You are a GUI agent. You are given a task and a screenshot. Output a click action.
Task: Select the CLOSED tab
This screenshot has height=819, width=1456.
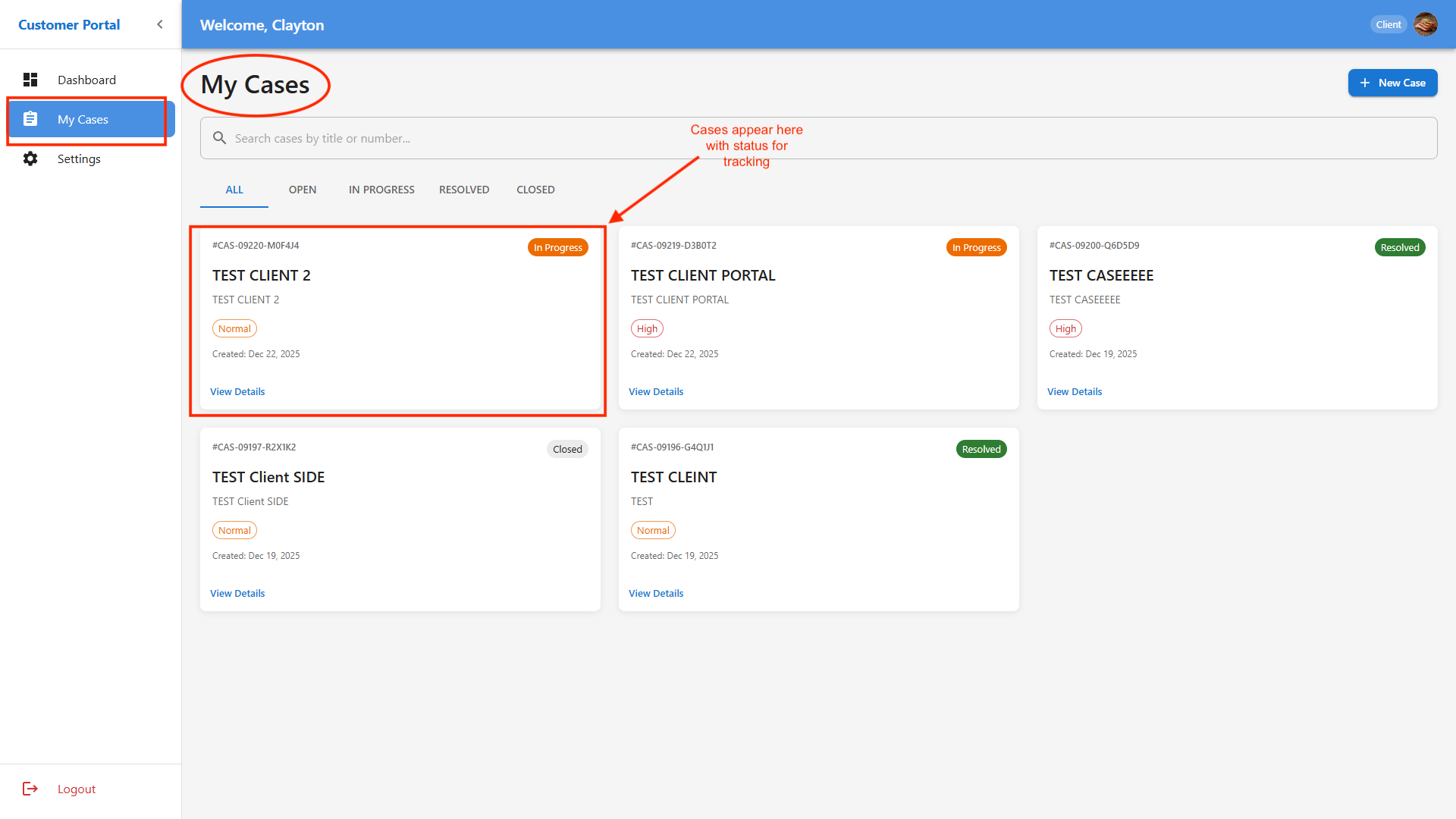pos(535,190)
